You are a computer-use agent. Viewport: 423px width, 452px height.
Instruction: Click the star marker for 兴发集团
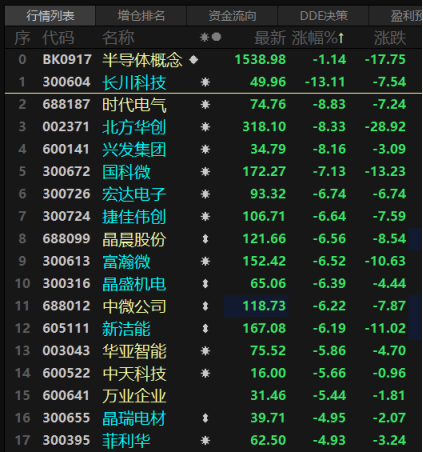205,149
